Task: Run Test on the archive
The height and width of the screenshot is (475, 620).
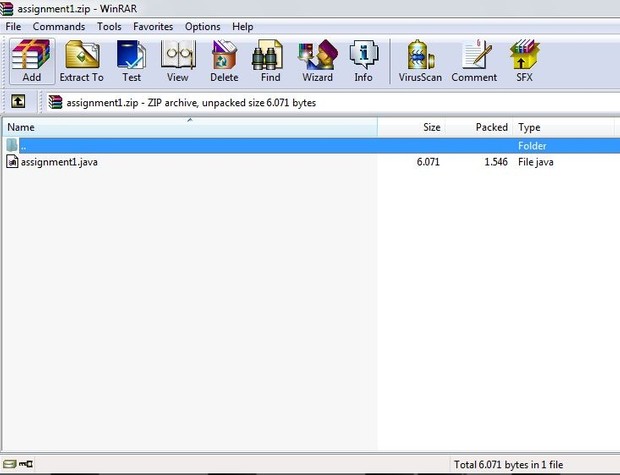Action: click(x=131, y=61)
